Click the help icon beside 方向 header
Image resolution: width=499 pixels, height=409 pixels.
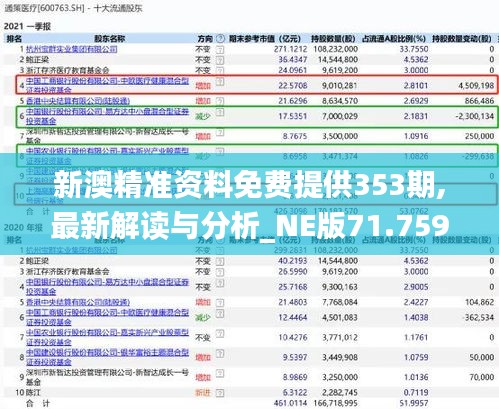(x=220, y=39)
